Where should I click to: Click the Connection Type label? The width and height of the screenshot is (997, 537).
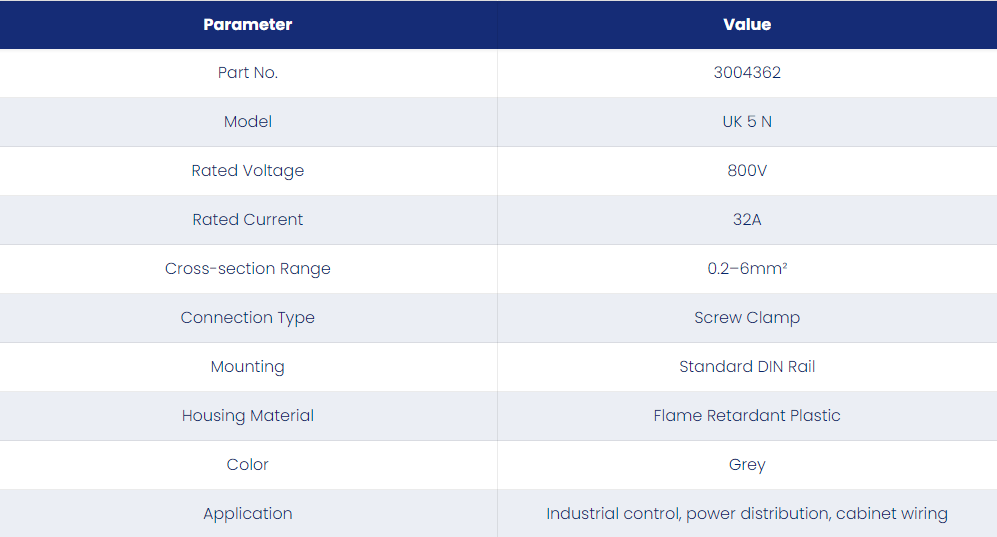pyautogui.click(x=247, y=317)
